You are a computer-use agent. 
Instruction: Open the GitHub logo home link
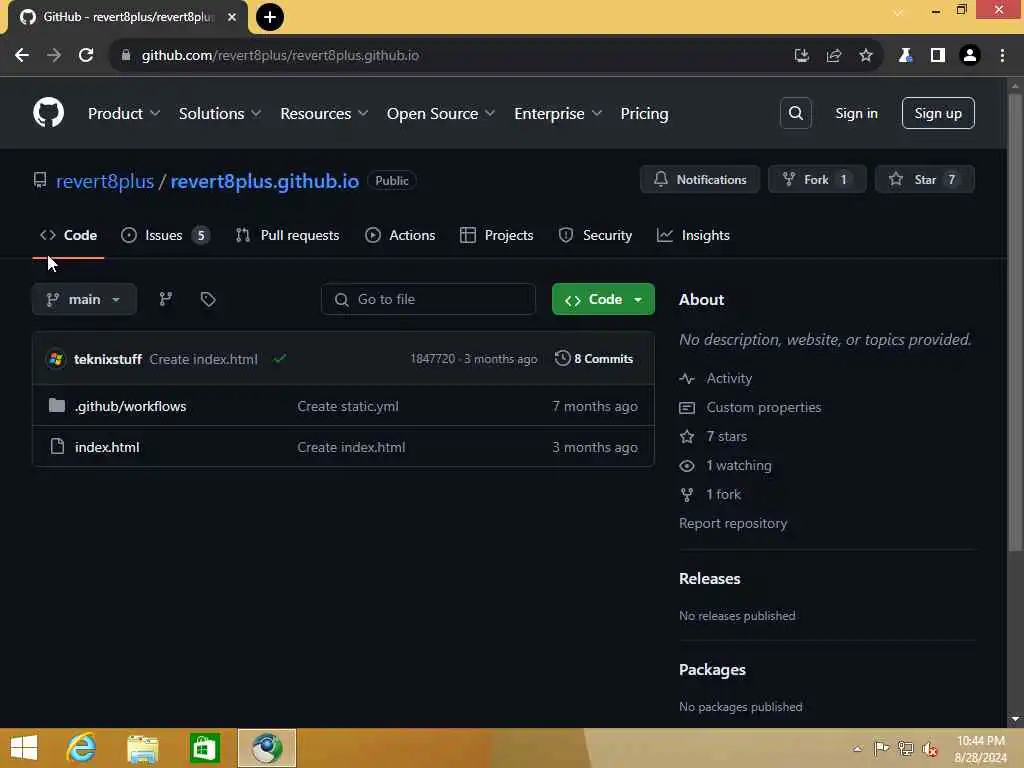(x=48, y=112)
